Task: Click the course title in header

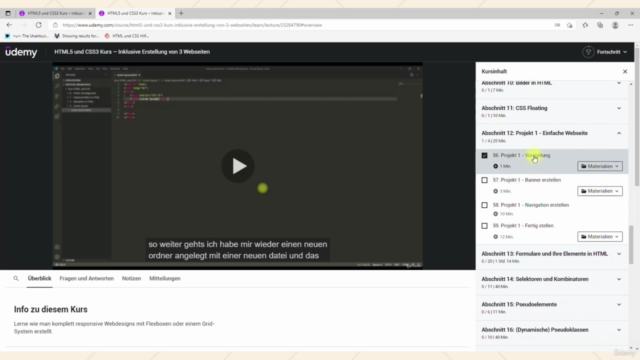Action: click(132, 52)
